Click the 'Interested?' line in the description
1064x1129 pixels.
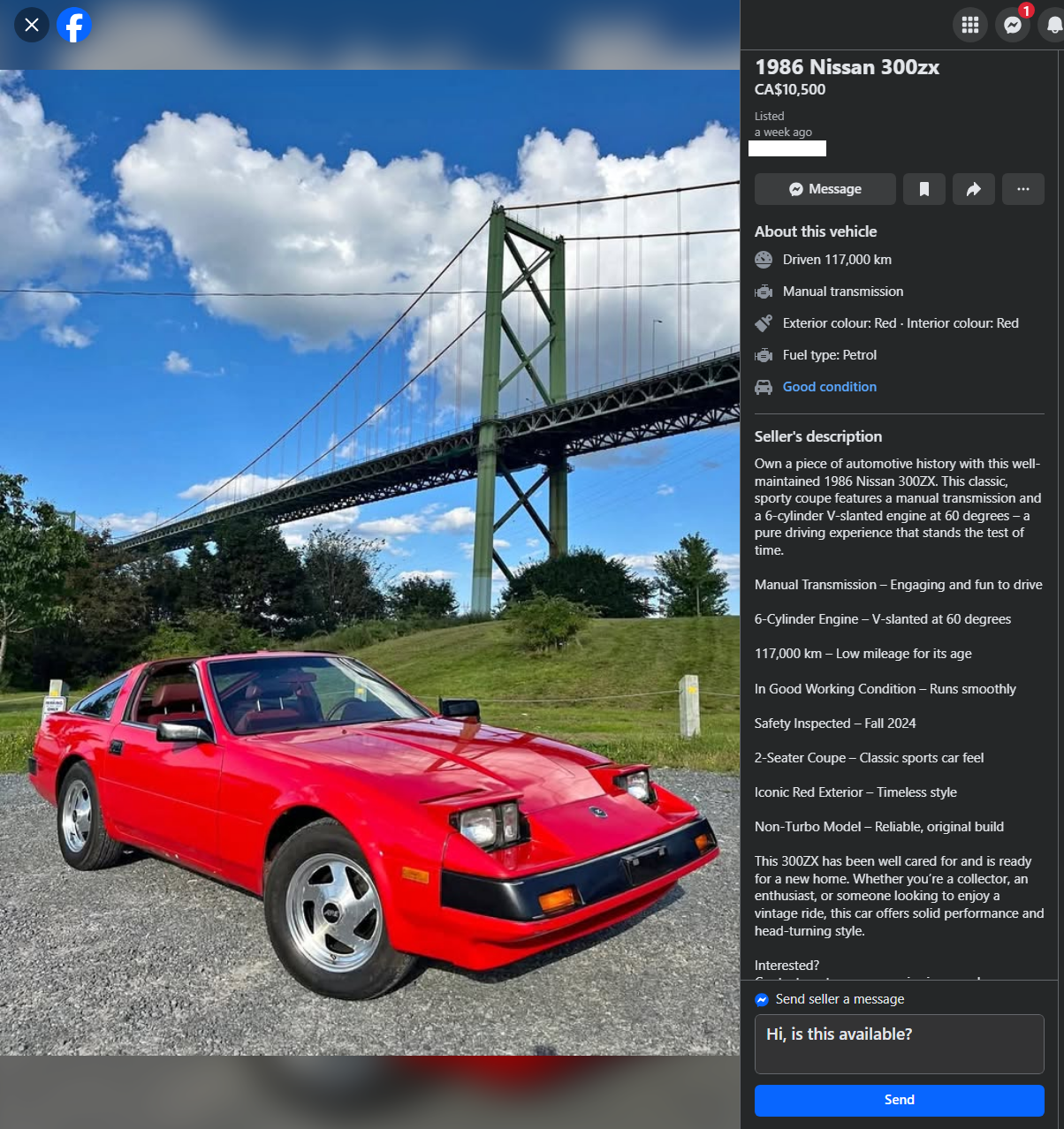tap(787, 966)
